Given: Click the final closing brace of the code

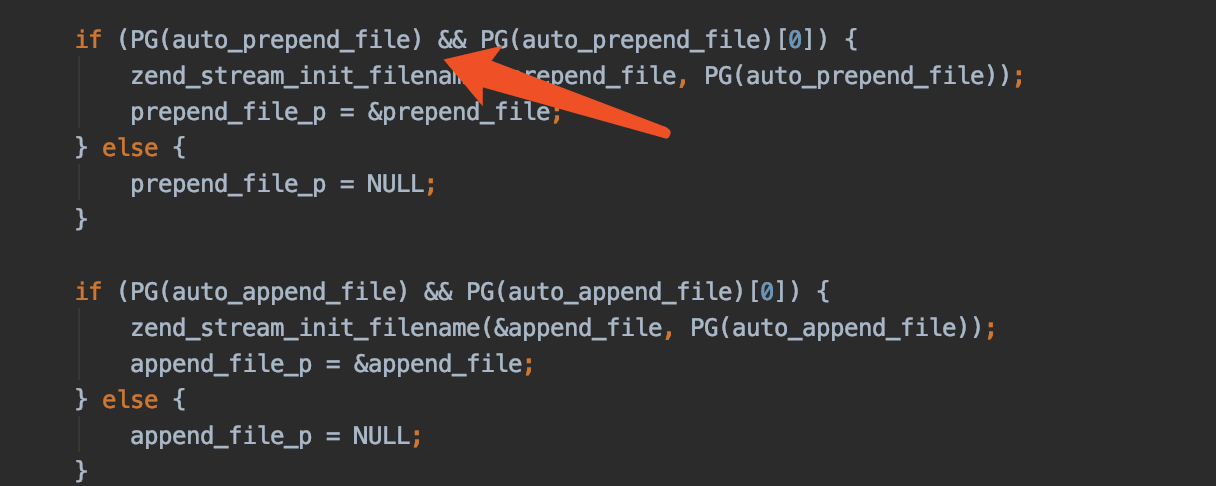Looking at the screenshot, I should click(x=82, y=470).
